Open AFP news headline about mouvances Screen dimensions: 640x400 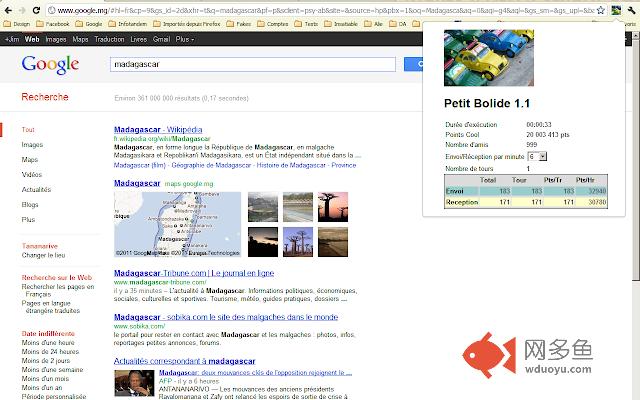pos(255,373)
